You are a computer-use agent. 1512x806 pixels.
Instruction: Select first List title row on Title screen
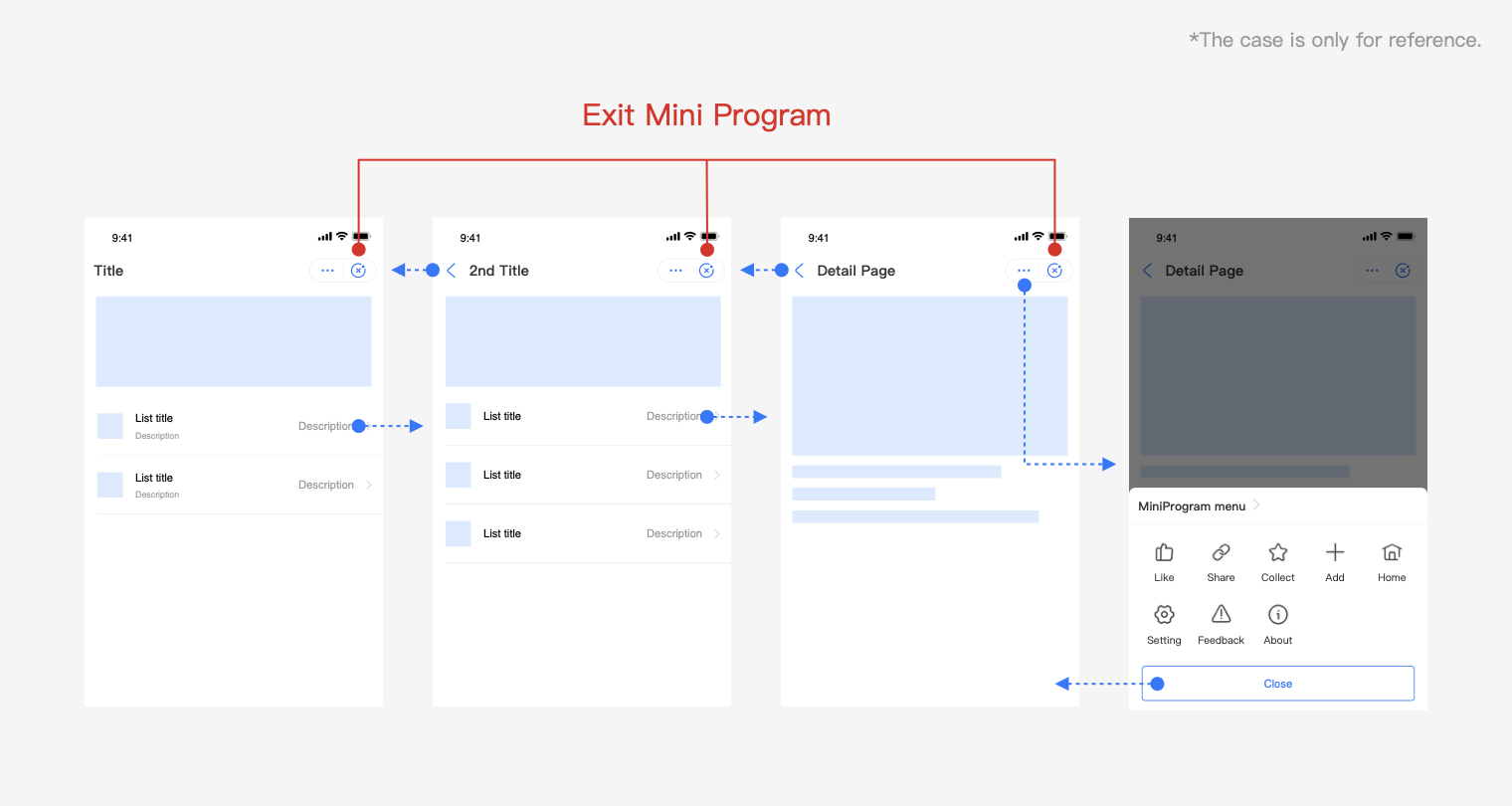point(239,426)
